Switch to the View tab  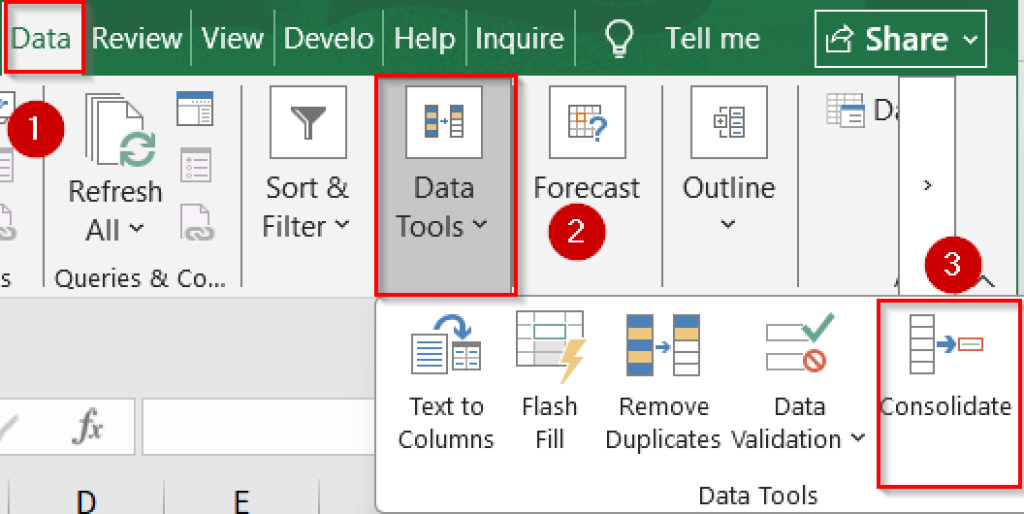[x=232, y=39]
